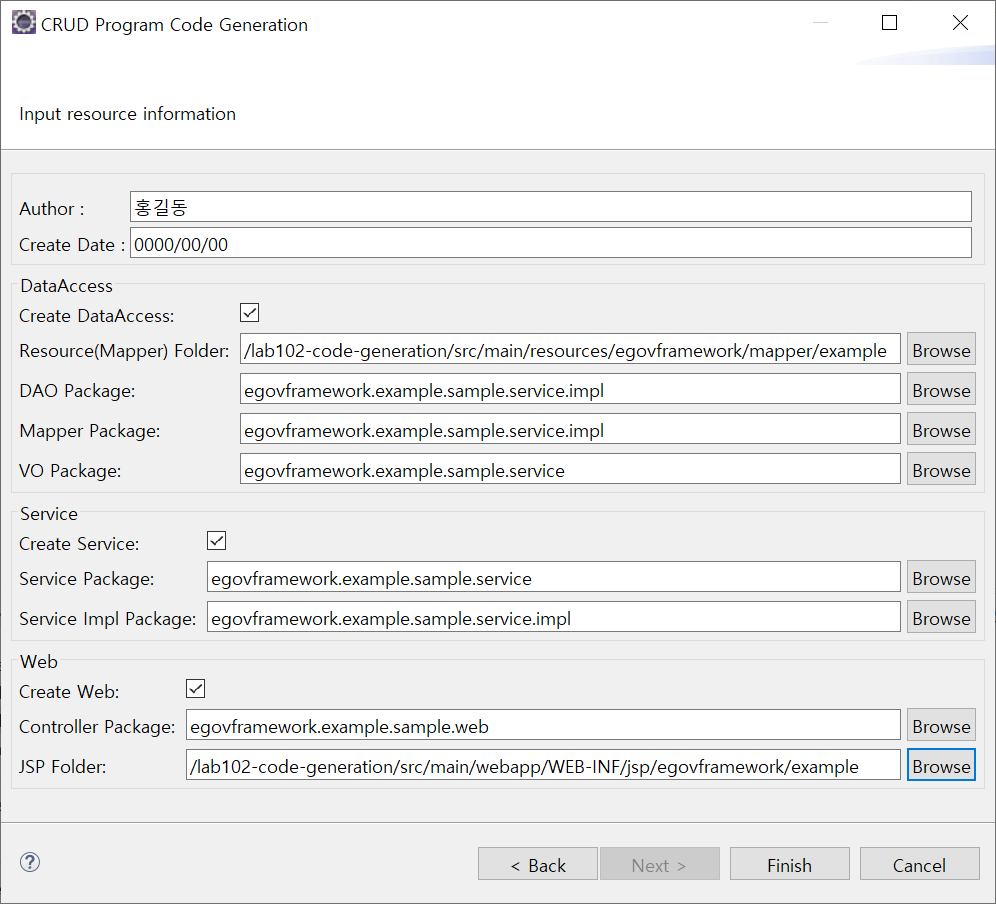Click the CRUD wizard title bar icon
This screenshot has width=996, height=904.
23,24
